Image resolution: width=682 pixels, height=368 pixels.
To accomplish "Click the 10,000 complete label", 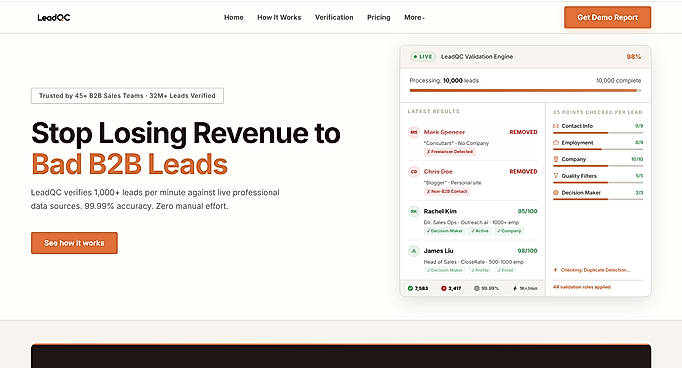I will tap(618, 80).
